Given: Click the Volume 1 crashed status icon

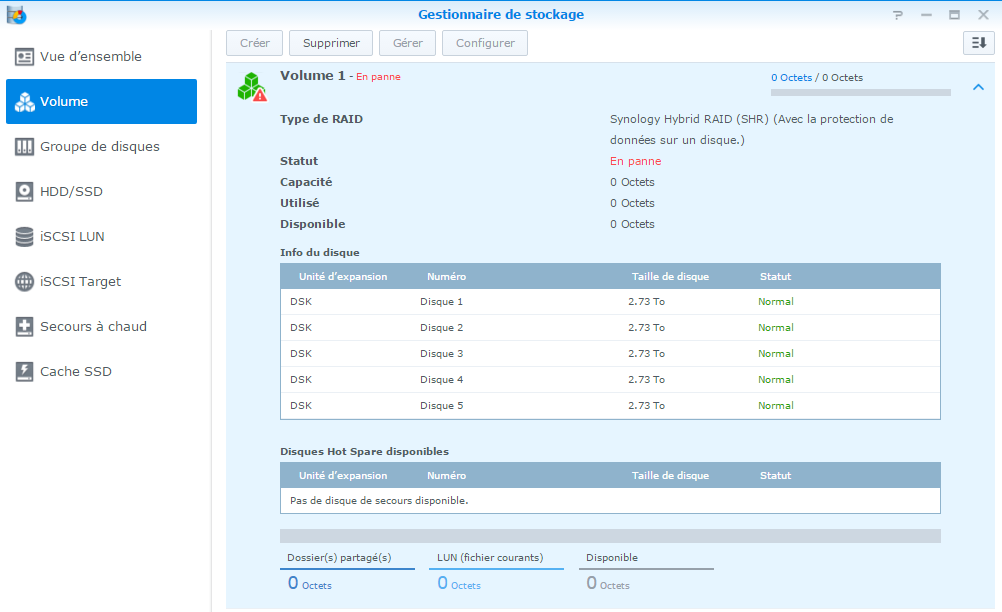Looking at the screenshot, I should [x=251, y=87].
